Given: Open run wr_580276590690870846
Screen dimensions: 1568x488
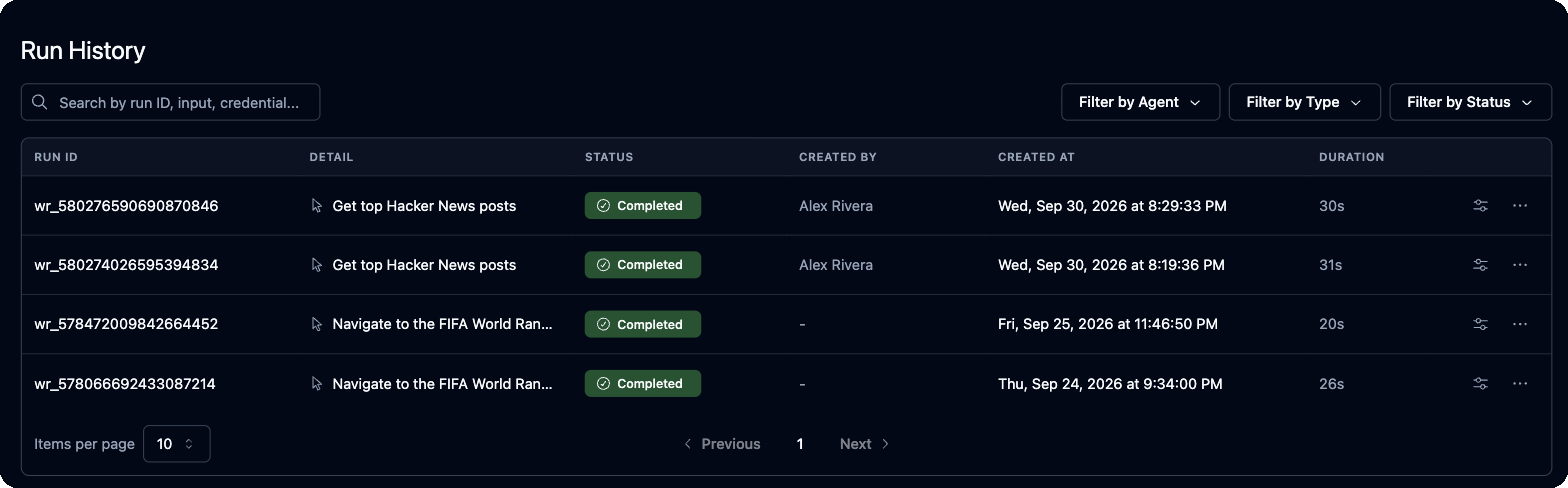Looking at the screenshot, I should coord(126,206).
